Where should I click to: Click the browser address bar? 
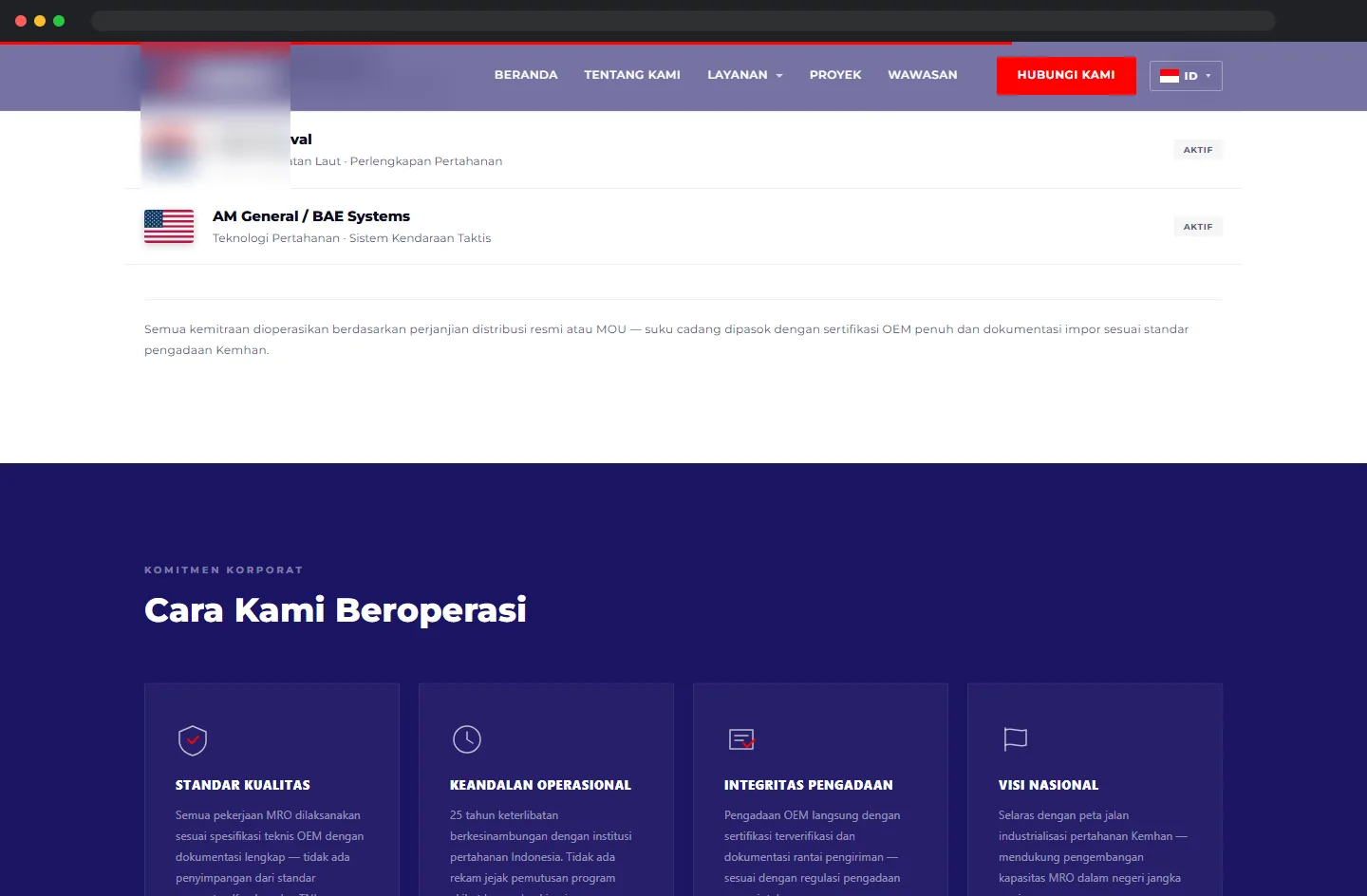(683, 21)
